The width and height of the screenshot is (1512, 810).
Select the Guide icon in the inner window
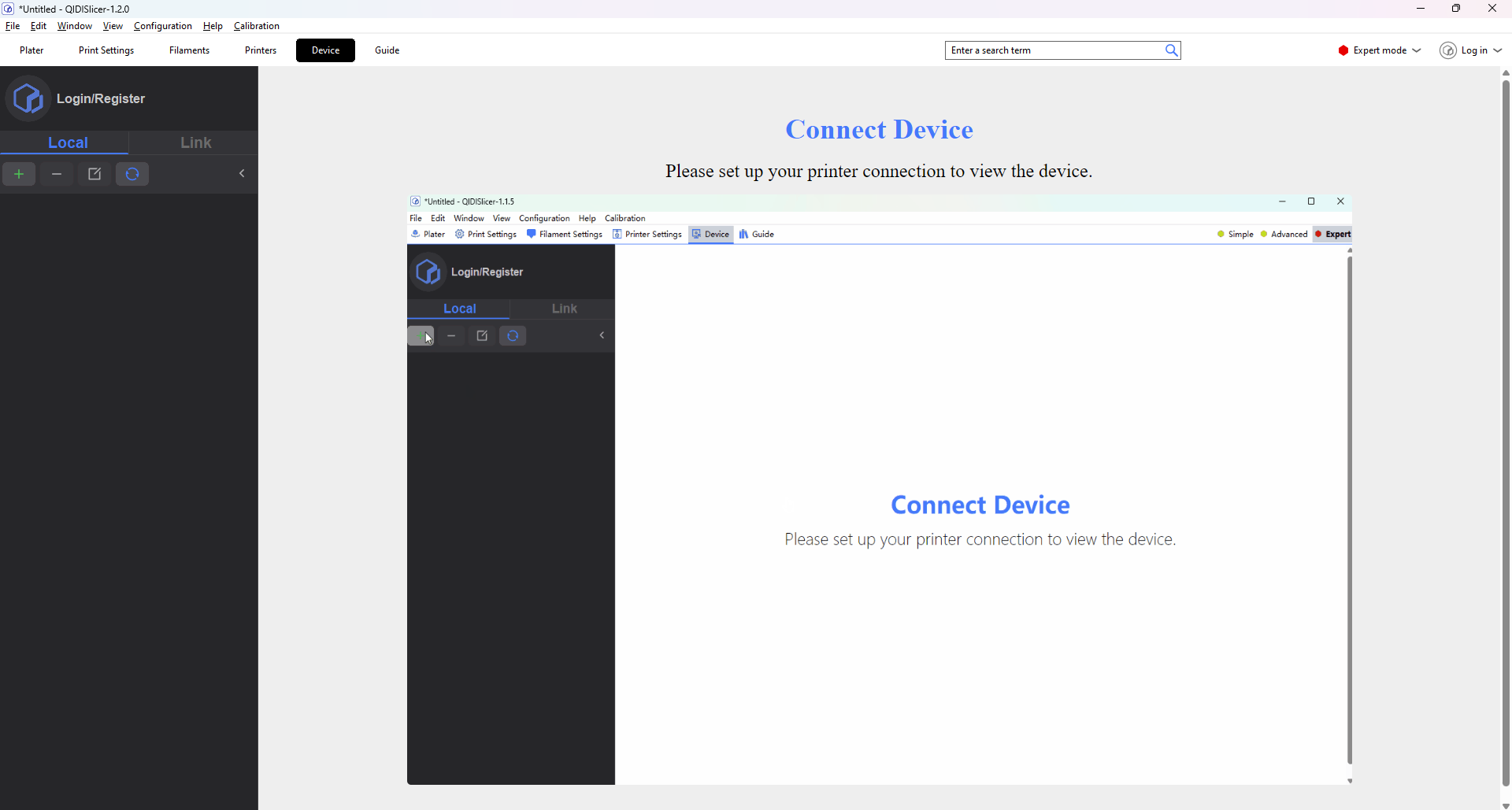click(745, 234)
